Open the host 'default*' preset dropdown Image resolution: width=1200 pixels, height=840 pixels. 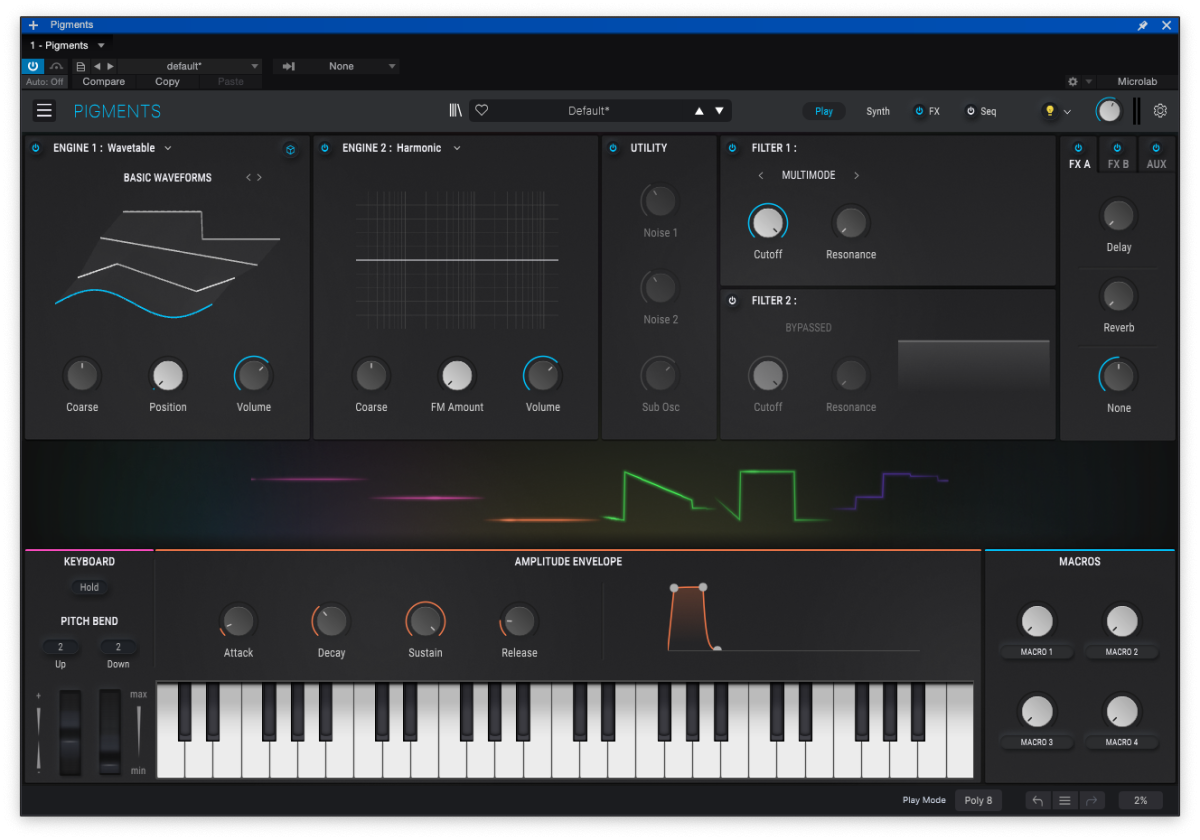point(190,66)
